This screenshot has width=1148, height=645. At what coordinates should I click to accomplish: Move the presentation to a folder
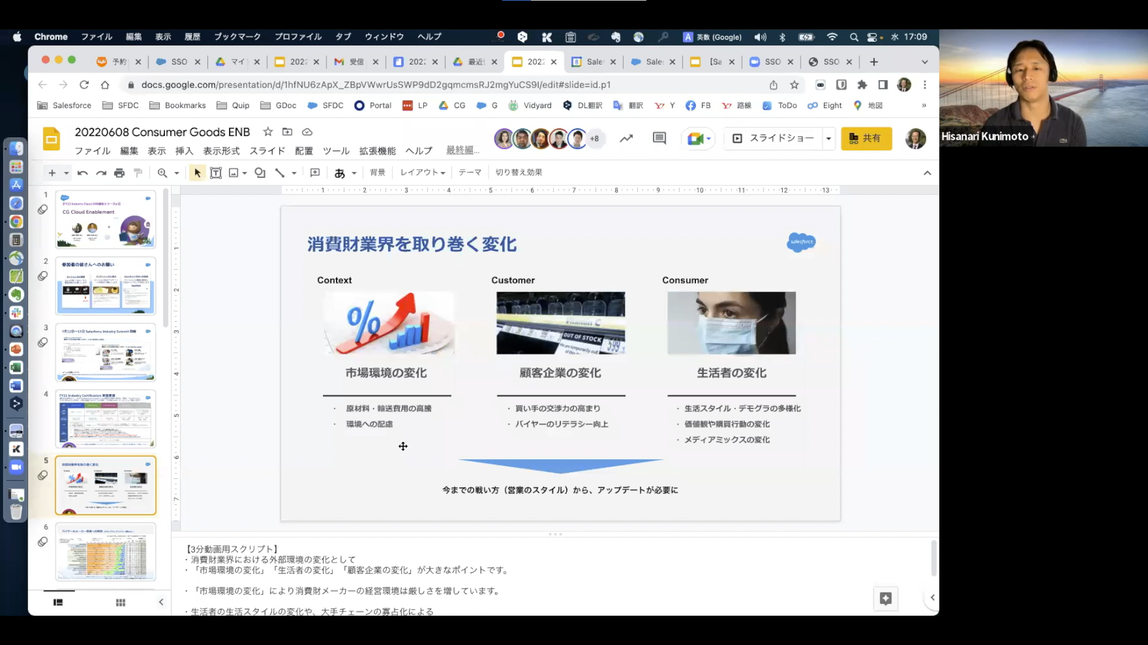287,132
